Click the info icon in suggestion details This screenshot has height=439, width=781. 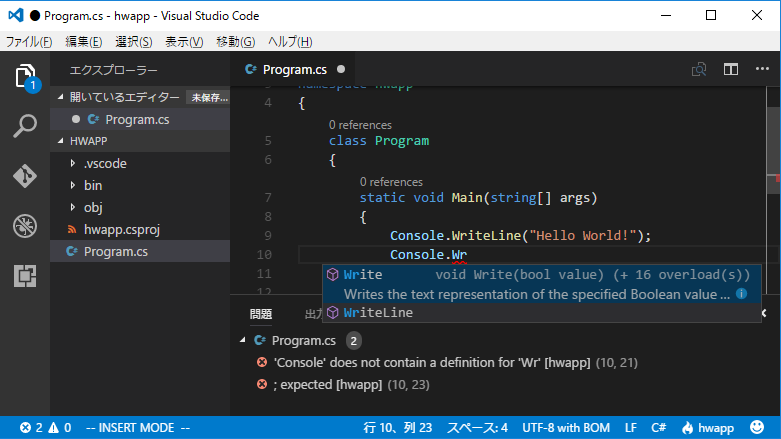click(741, 294)
